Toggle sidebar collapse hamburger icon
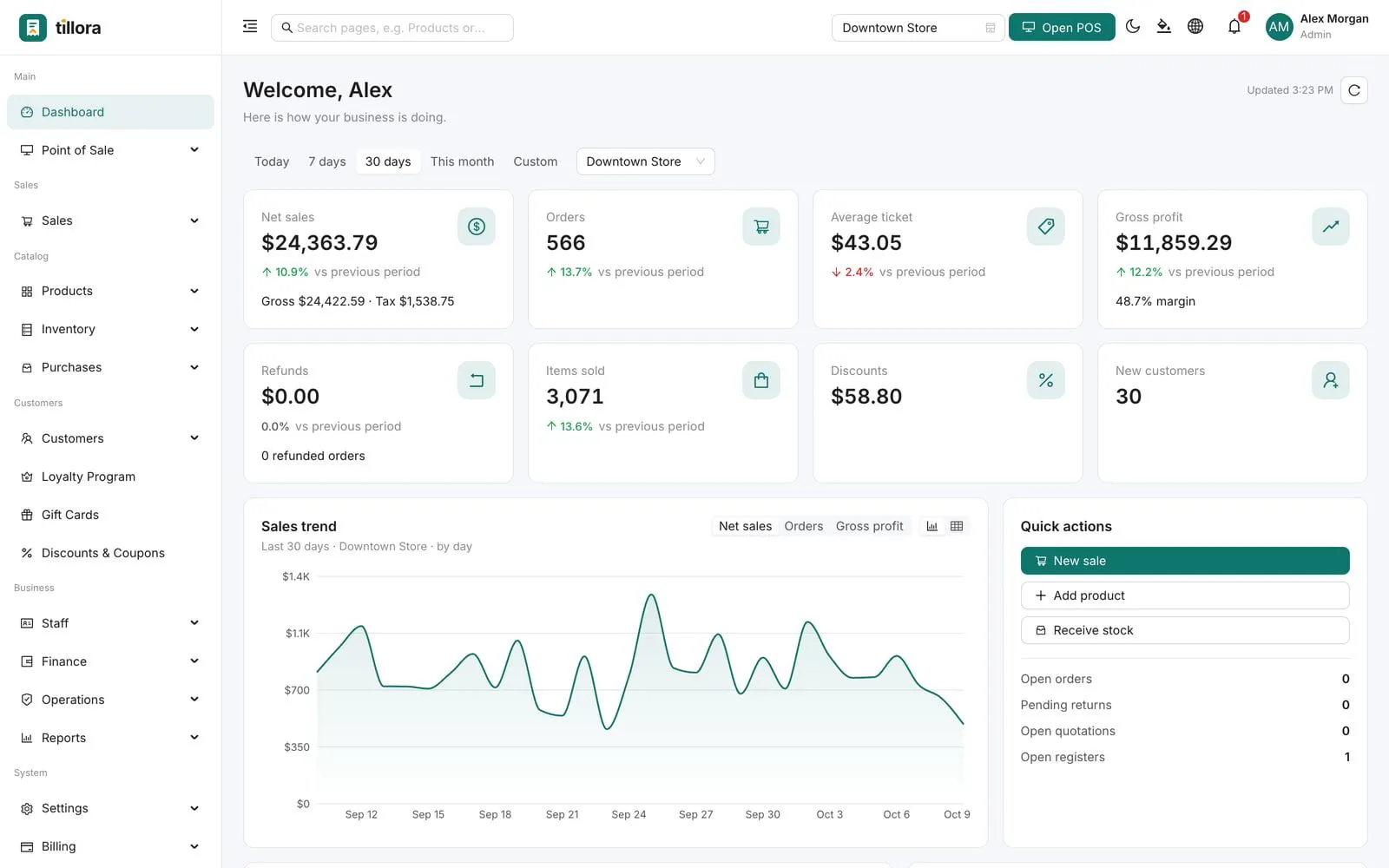This screenshot has width=1389, height=868. [250, 27]
